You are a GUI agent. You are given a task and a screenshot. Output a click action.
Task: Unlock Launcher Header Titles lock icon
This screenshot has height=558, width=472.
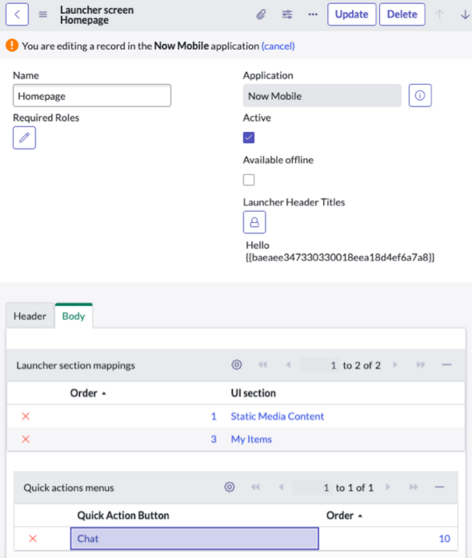pos(254,222)
